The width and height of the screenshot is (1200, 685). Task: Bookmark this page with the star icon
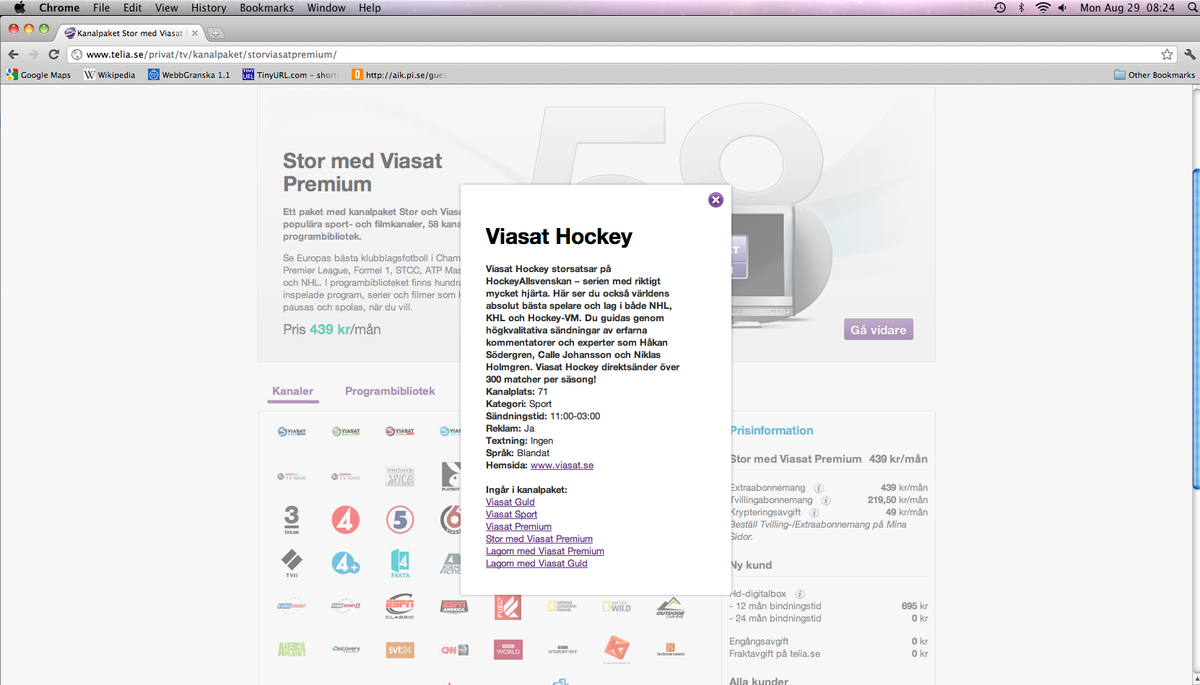click(x=1166, y=54)
